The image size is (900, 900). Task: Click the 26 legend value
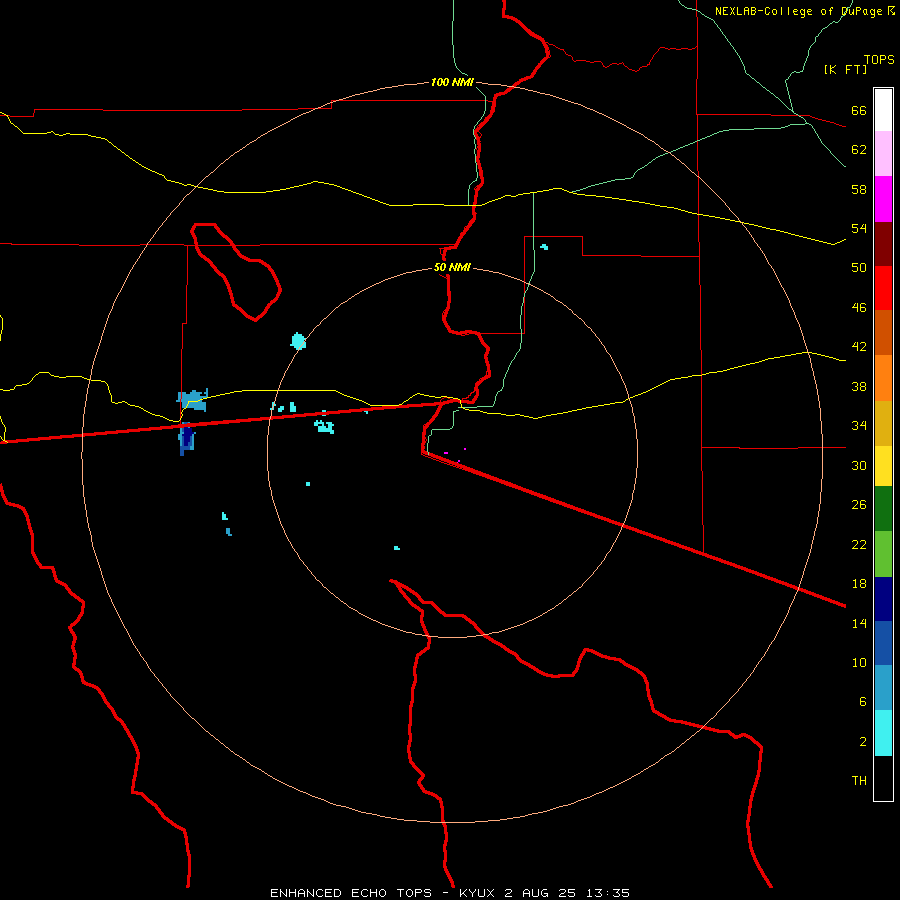tap(859, 505)
